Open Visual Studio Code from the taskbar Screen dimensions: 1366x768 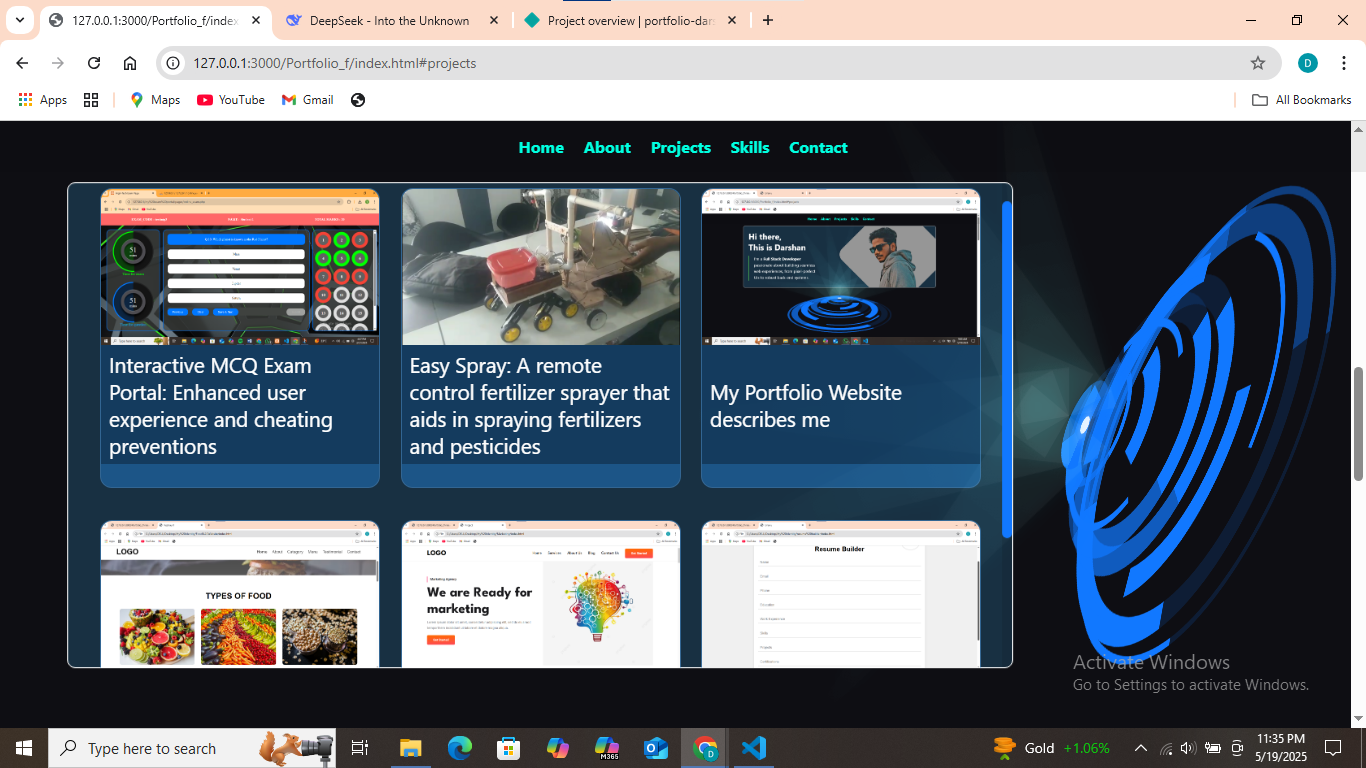[x=753, y=748]
